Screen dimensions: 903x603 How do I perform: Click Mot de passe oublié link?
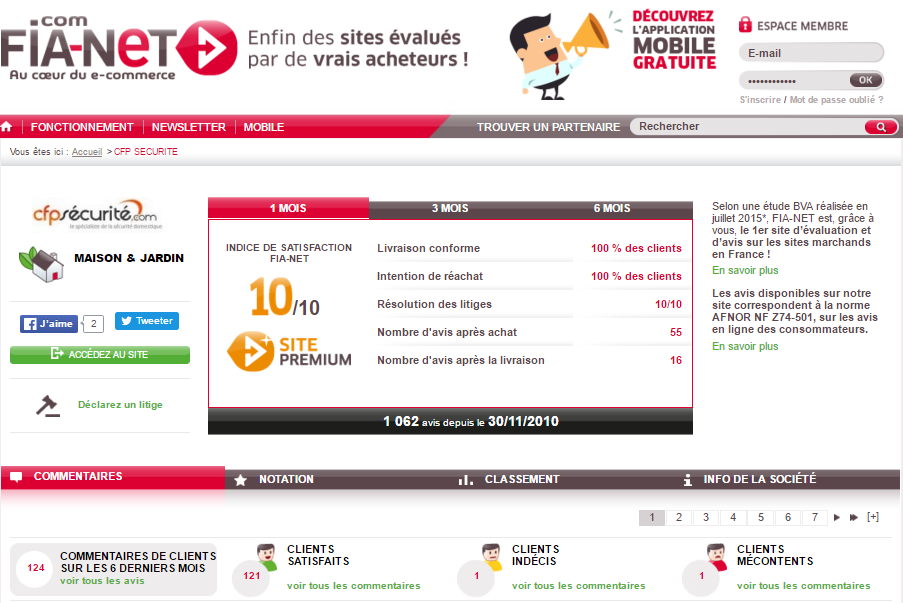tap(836, 100)
